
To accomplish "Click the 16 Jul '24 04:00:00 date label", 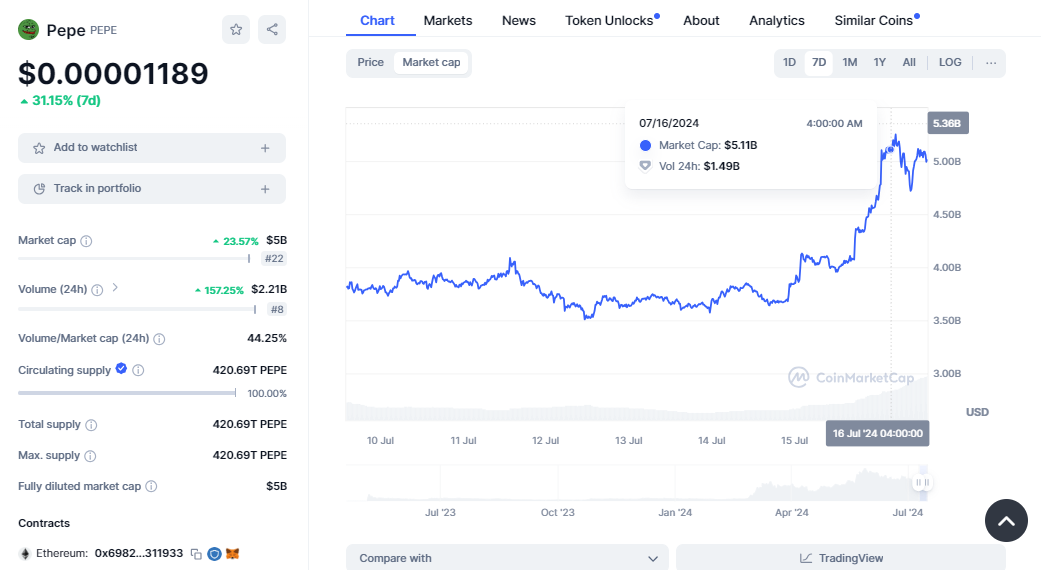I will tap(877, 433).
